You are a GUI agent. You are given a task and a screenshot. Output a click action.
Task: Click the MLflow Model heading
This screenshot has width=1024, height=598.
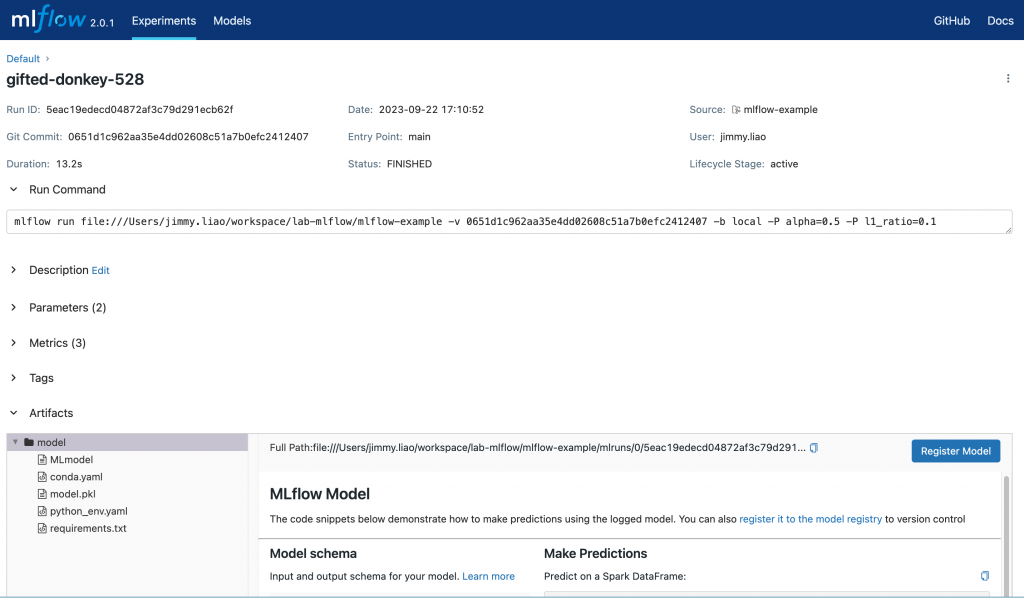click(320, 494)
